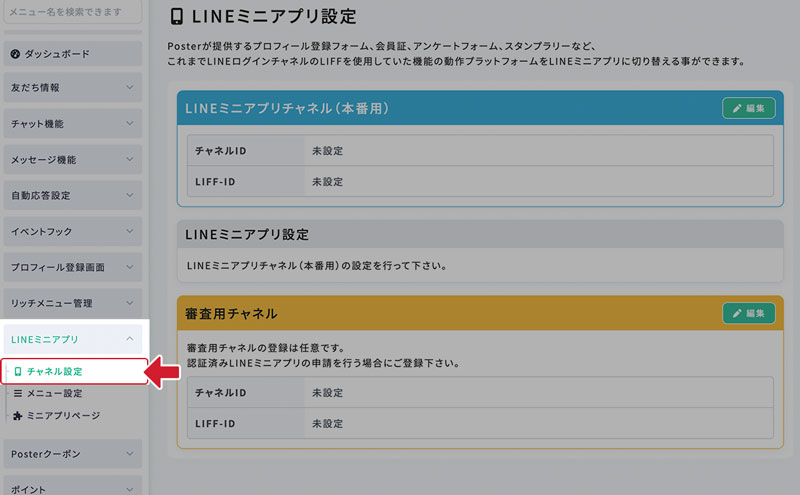Screen dimensions: 800x495
Task: Click the puzzle icon beside ミニアプリページ
Action: click(18, 415)
